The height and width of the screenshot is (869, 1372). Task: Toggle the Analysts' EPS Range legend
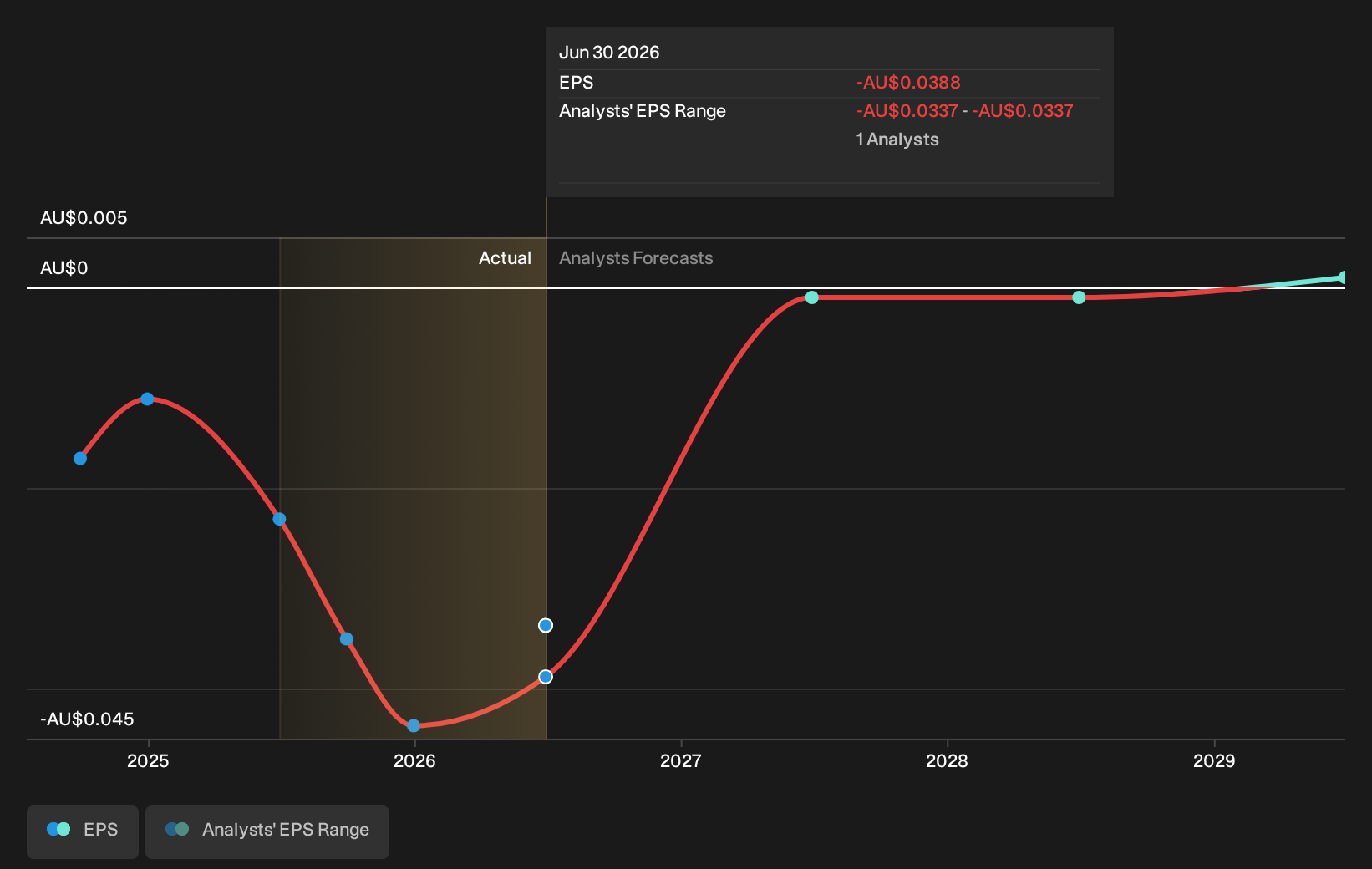tap(267, 831)
